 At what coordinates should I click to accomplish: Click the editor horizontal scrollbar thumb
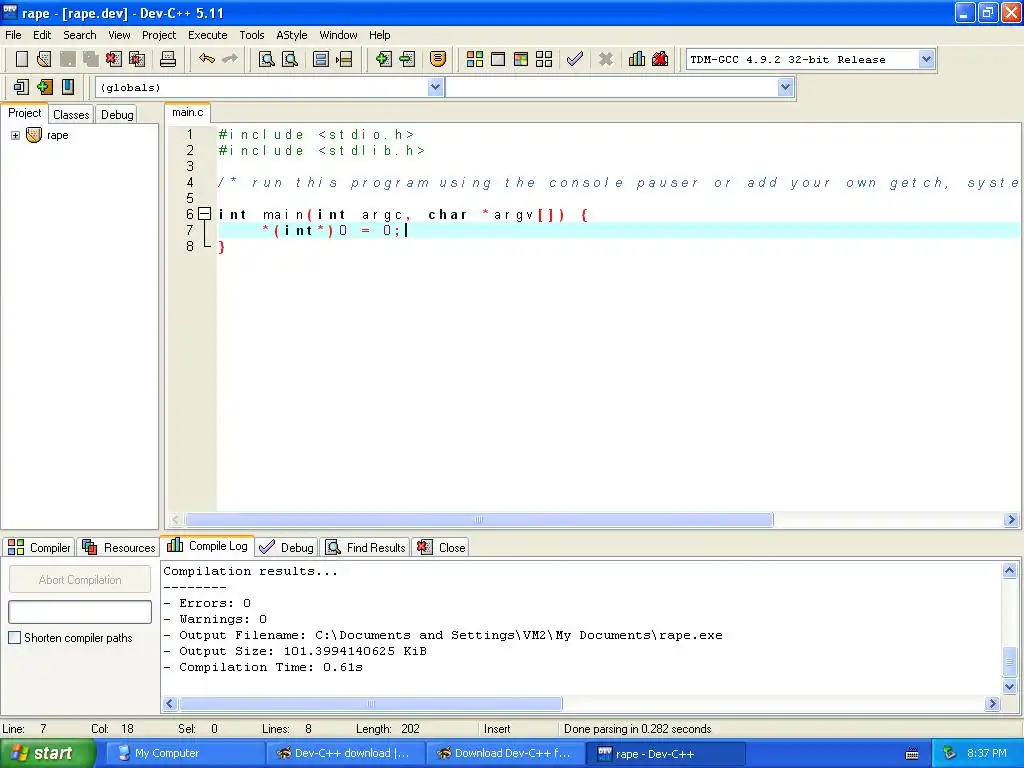coord(479,520)
